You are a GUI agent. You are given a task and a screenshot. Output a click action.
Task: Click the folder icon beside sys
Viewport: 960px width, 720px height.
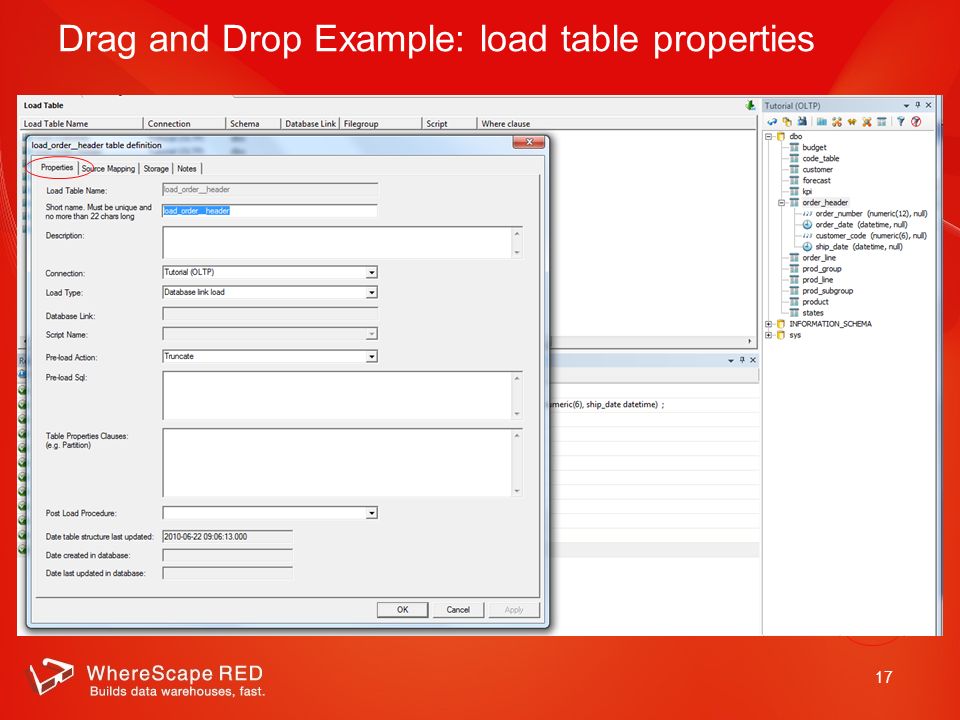click(x=781, y=335)
